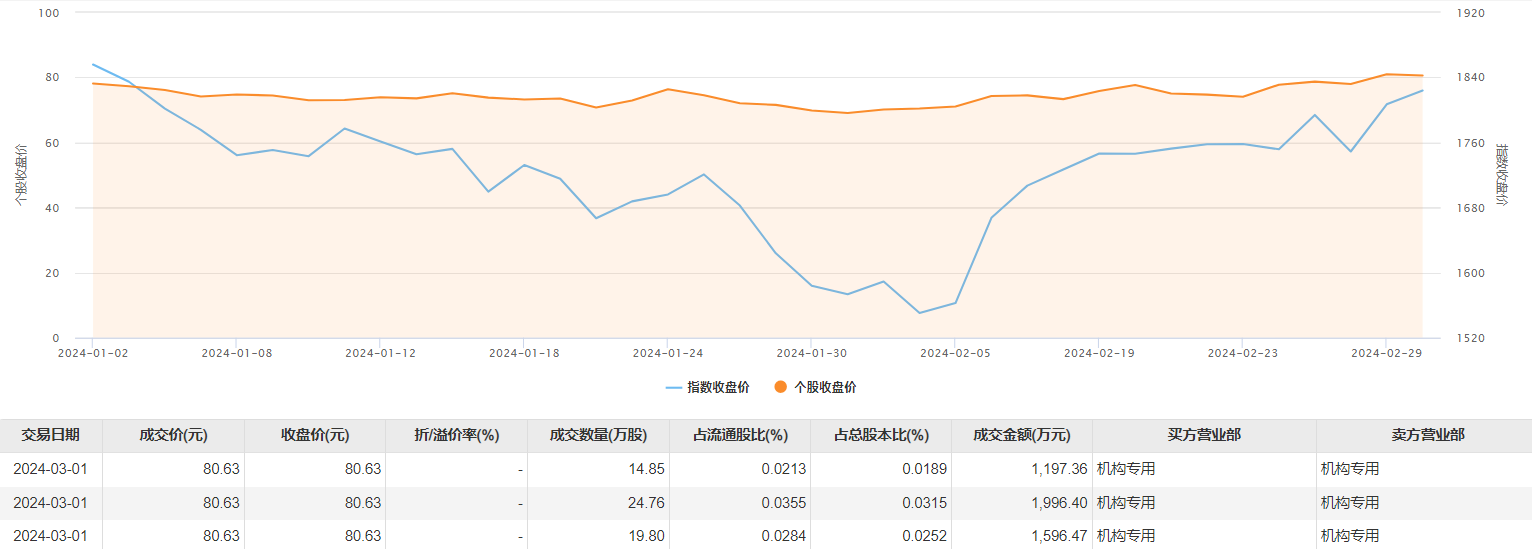This screenshot has width=1532, height=549.
Task: Click the 指数收盘价 right axis title
Action: [x=1502, y=175]
